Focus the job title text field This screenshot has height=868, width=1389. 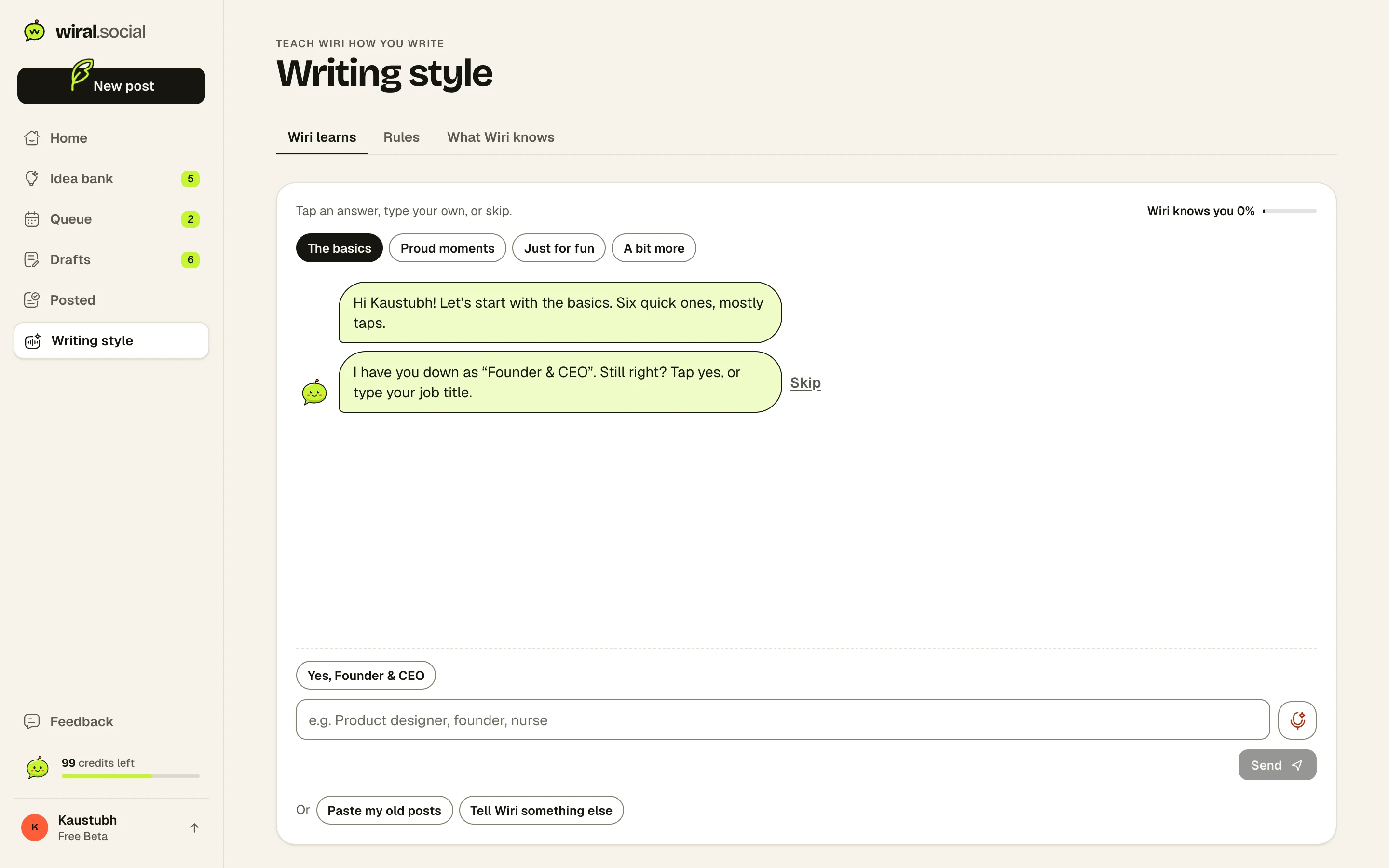click(782, 720)
